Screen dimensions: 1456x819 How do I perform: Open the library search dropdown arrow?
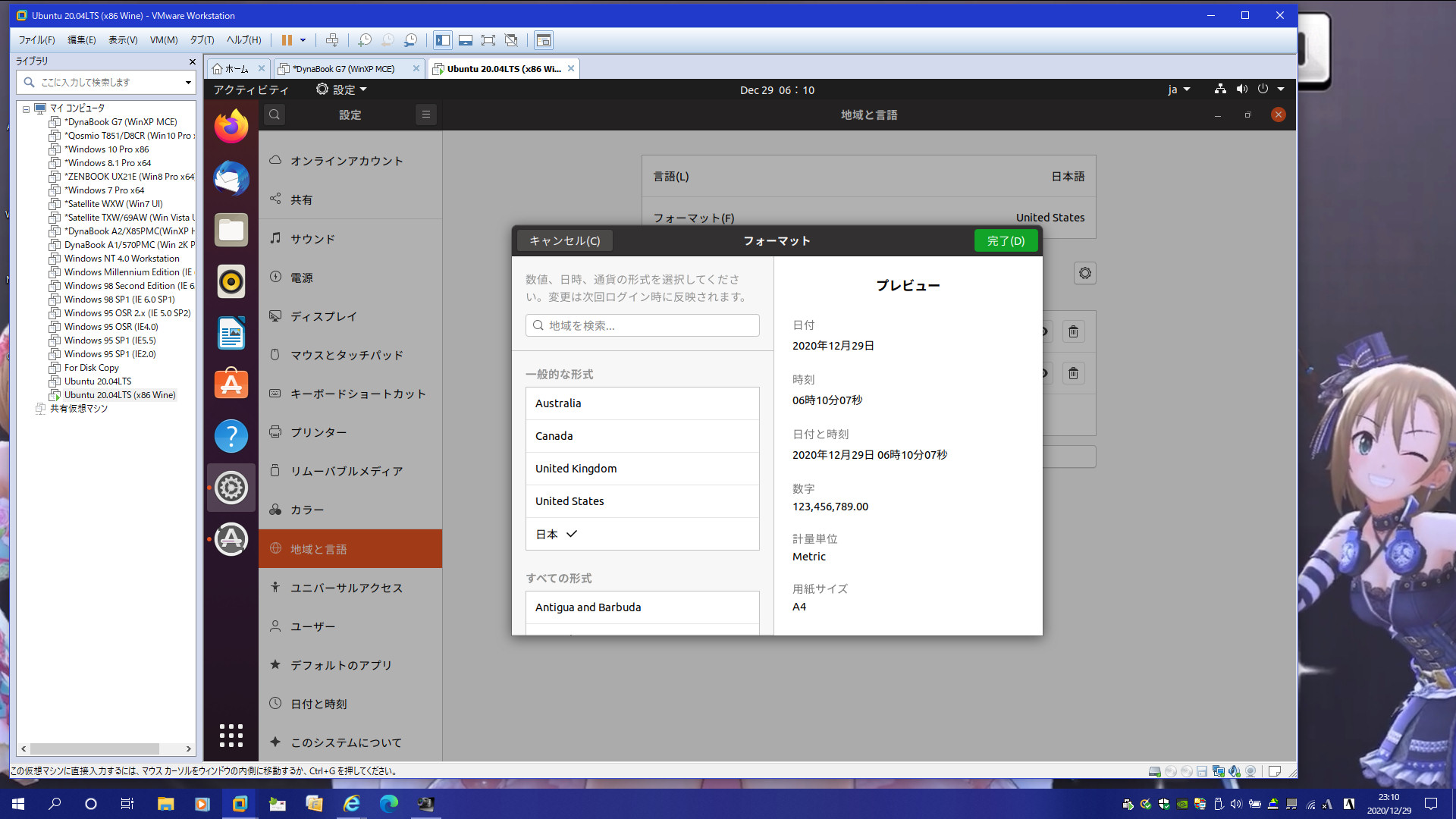(x=188, y=82)
